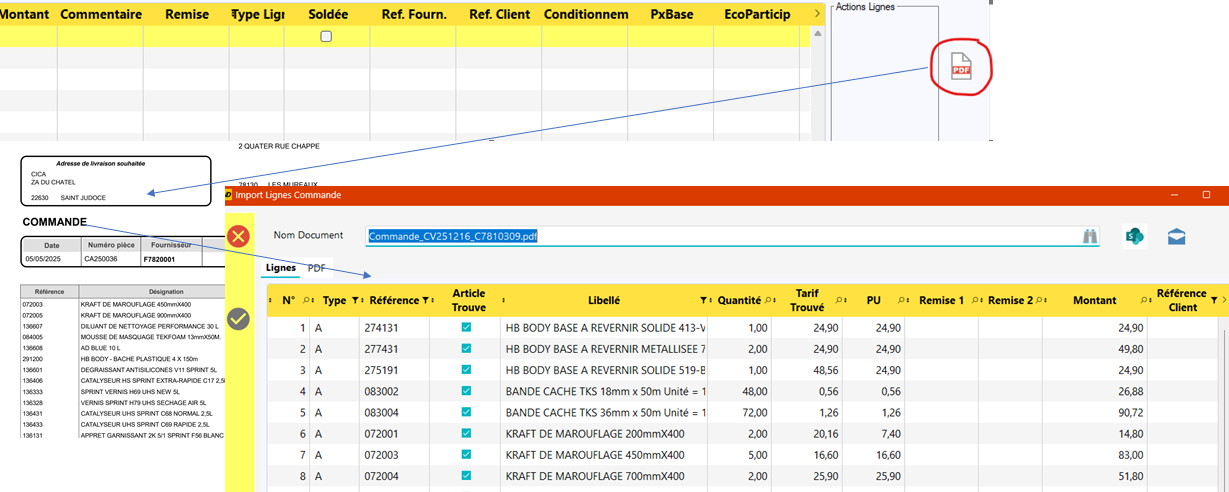1229x492 pixels.
Task: Uncheck Article Trouvé for reference 274131
Action: click(466, 327)
